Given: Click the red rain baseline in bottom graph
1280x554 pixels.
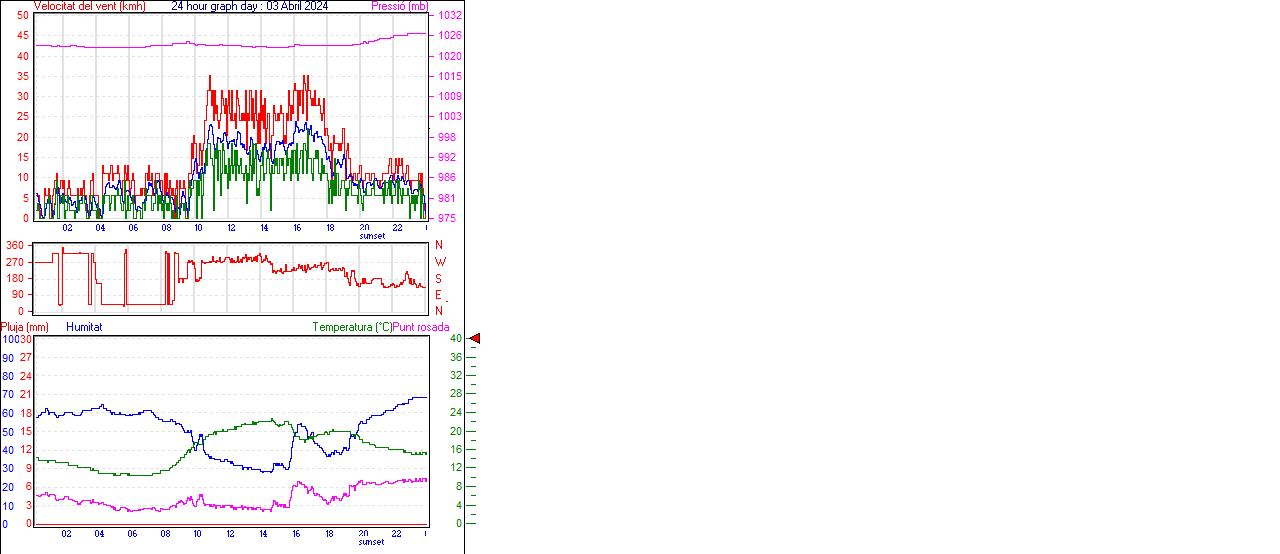Looking at the screenshot, I should (x=230, y=523).
